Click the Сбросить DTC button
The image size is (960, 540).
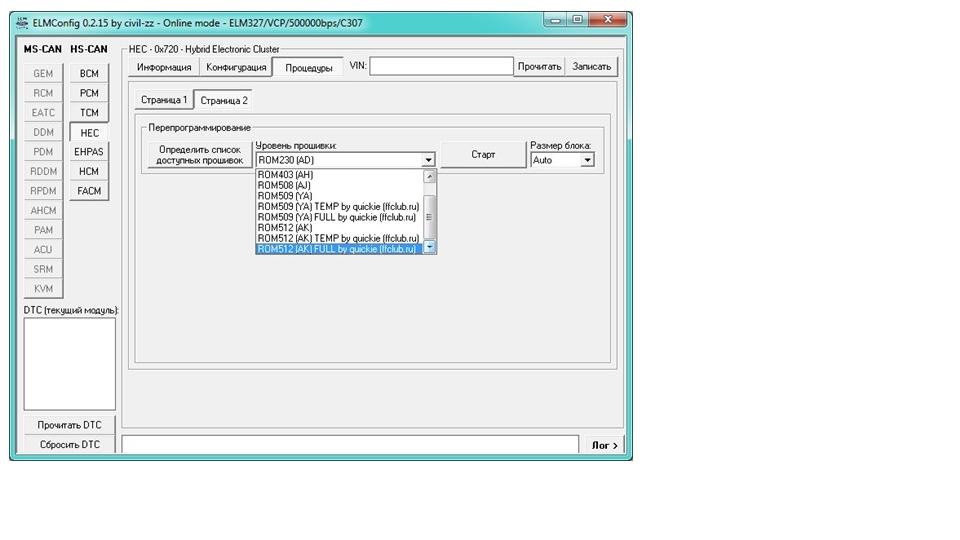coord(69,444)
